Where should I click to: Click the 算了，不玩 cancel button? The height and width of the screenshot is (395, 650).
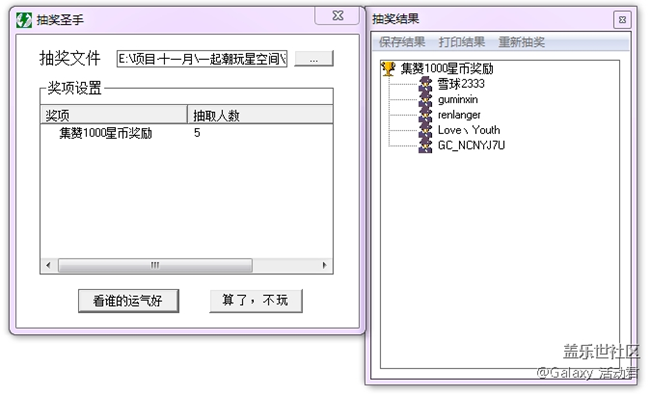[x=256, y=300]
